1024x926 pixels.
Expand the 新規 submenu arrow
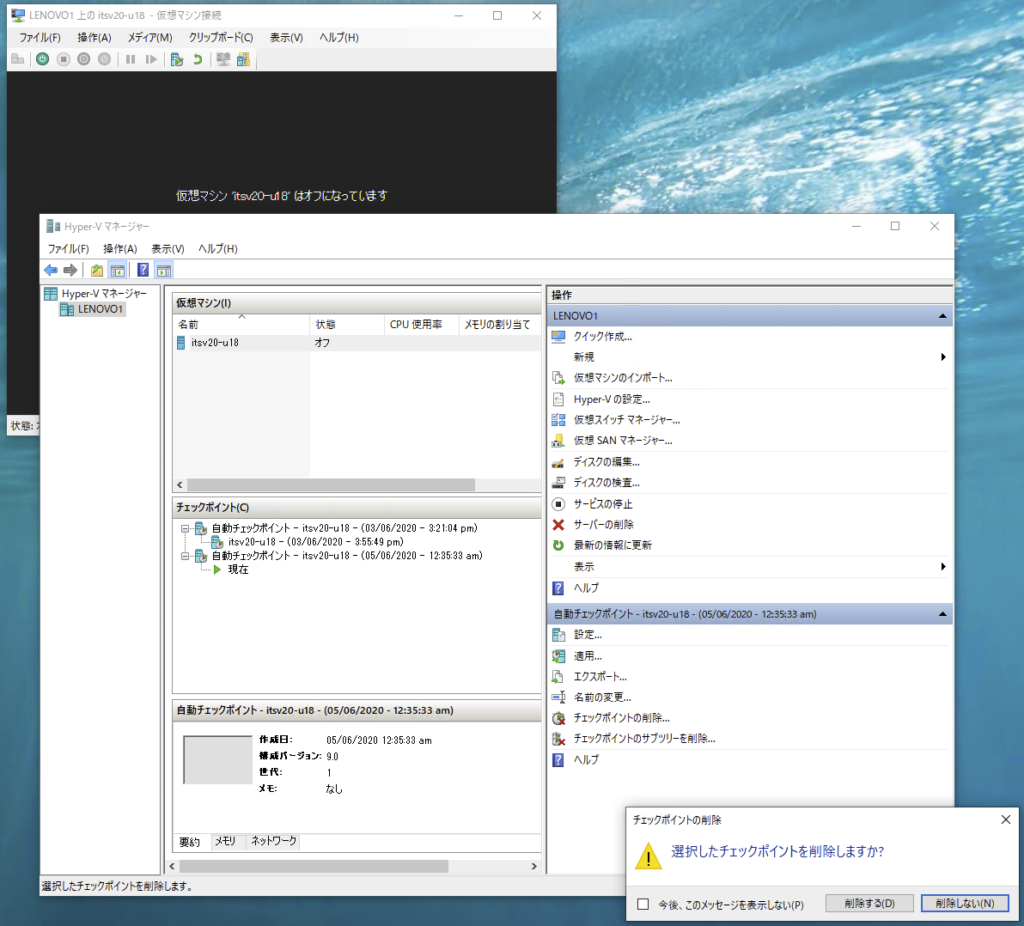pyautogui.click(x=943, y=357)
